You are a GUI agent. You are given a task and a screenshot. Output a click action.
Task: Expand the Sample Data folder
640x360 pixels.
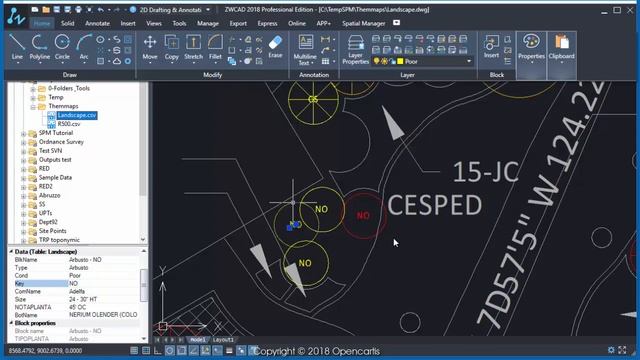pyautogui.click(x=23, y=178)
